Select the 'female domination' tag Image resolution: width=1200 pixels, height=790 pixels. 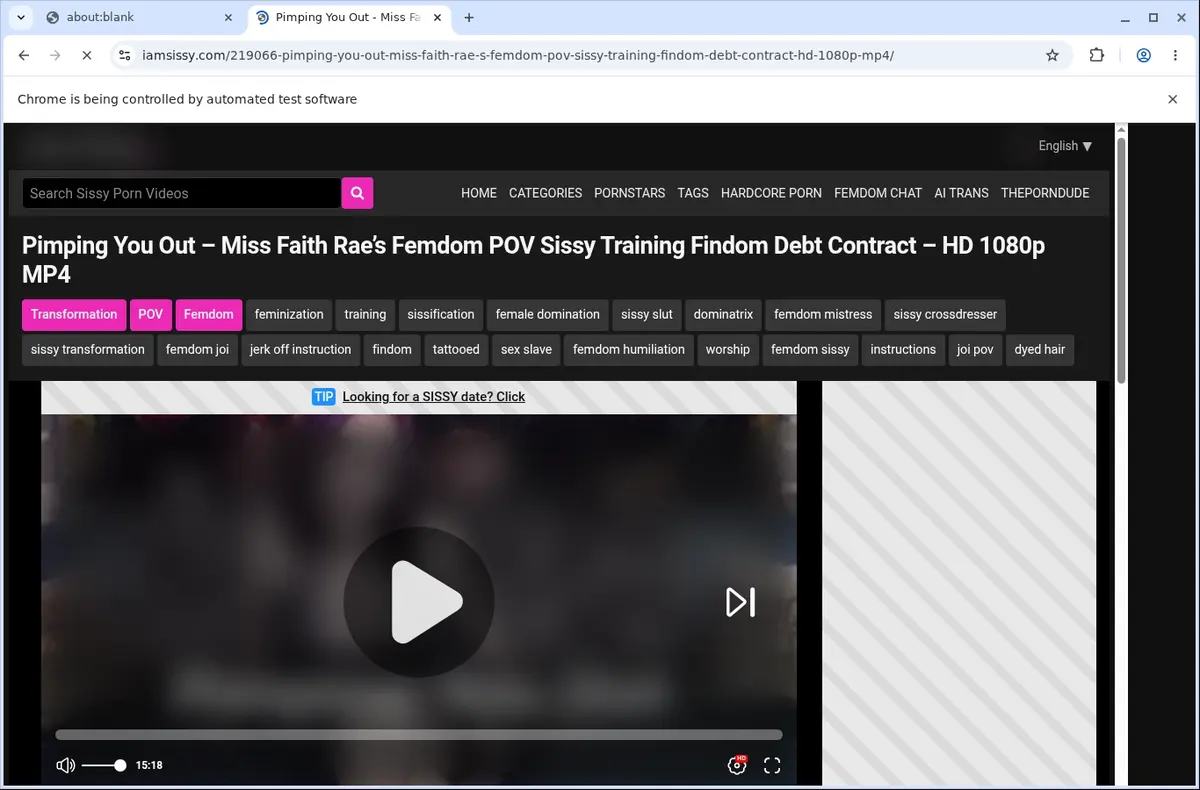547,314
